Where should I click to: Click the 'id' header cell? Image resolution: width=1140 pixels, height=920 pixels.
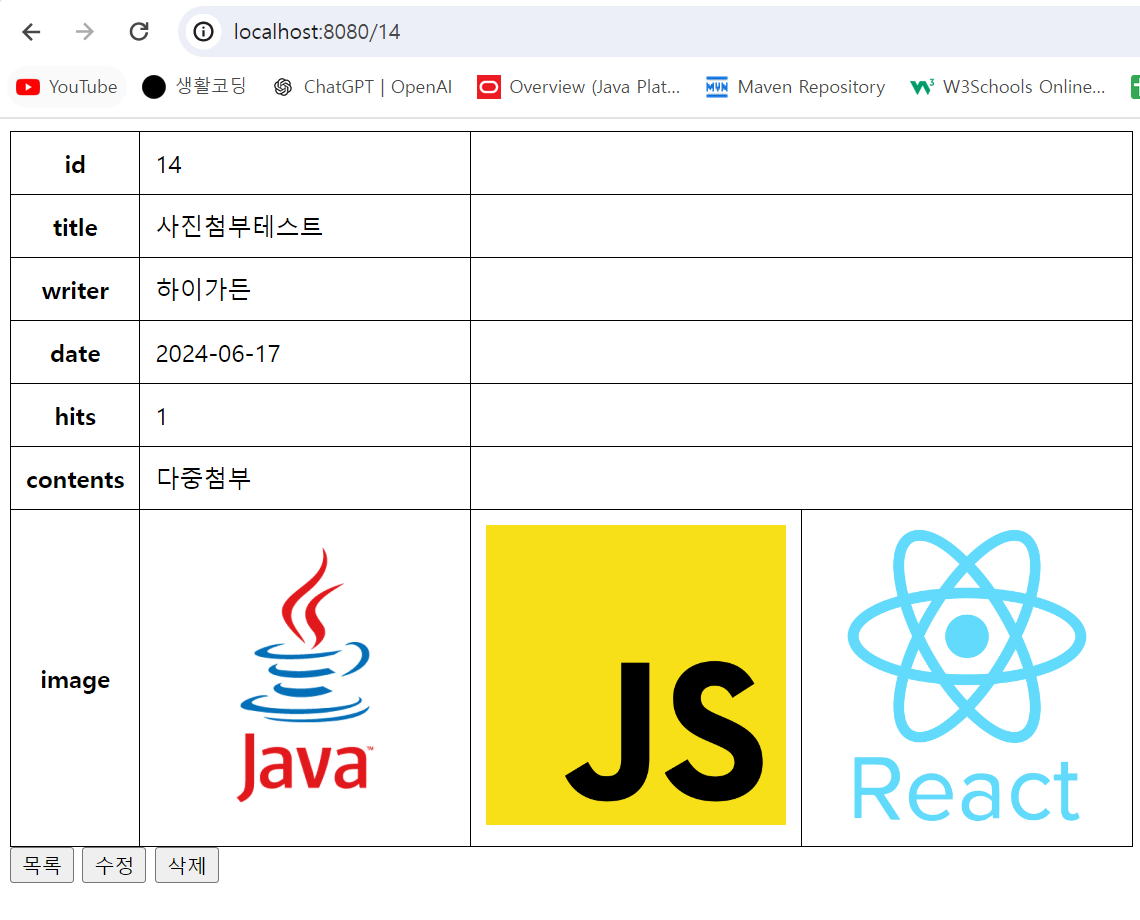tap(75, 164)
